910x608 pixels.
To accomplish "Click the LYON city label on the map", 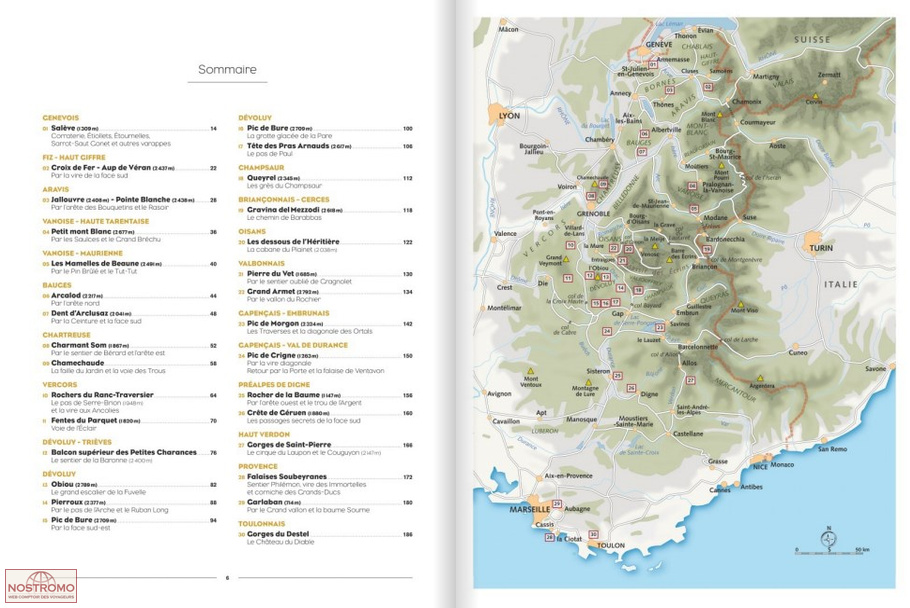I will point(510,115).
